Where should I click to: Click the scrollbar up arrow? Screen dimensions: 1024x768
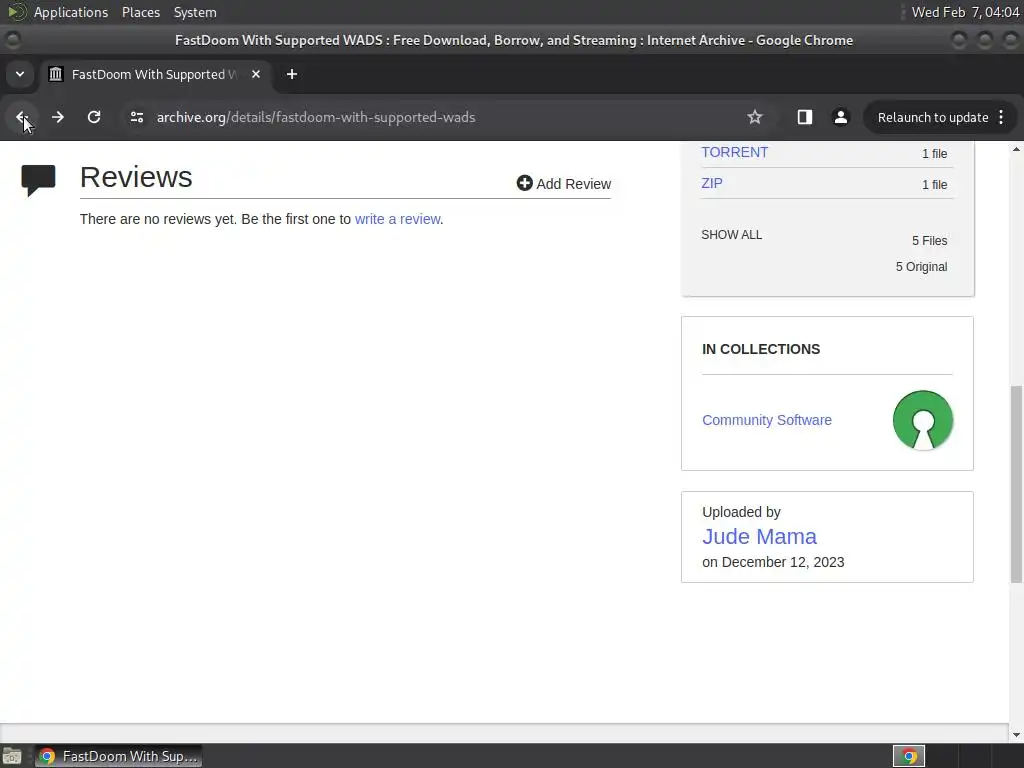tap(1016, 150)
